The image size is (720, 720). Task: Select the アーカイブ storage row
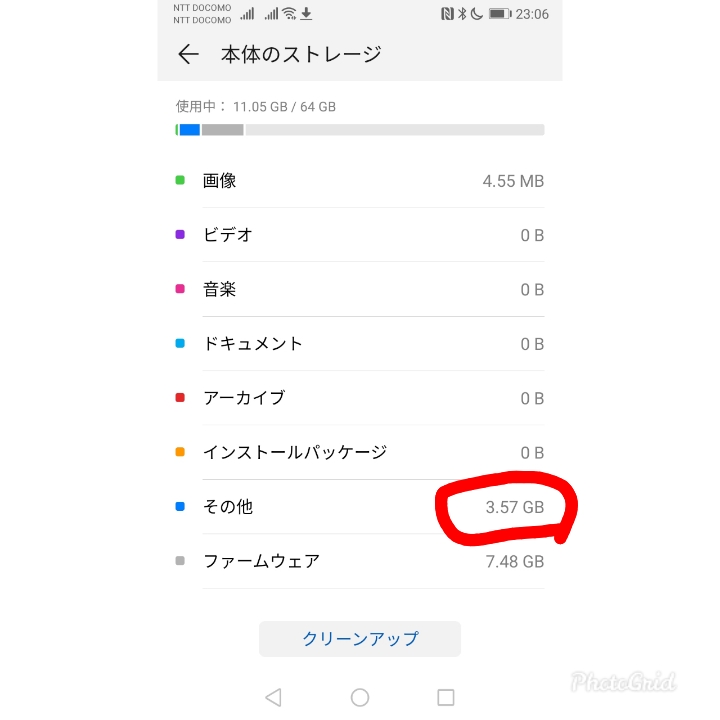[360, 398]
